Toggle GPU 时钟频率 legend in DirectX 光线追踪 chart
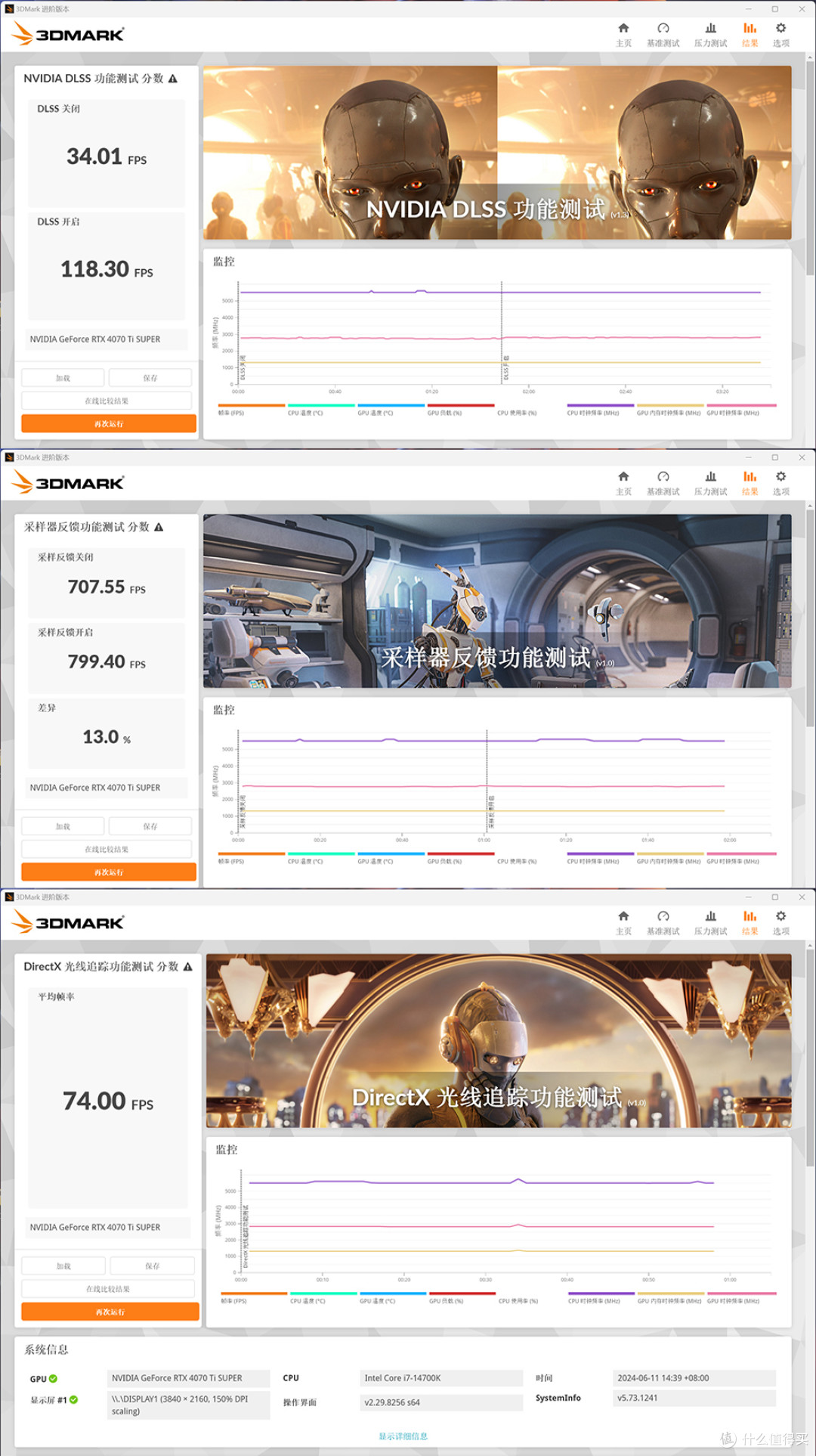Screen dimensions: 816x1456 pyautogui.click(x=742, y=1298)
